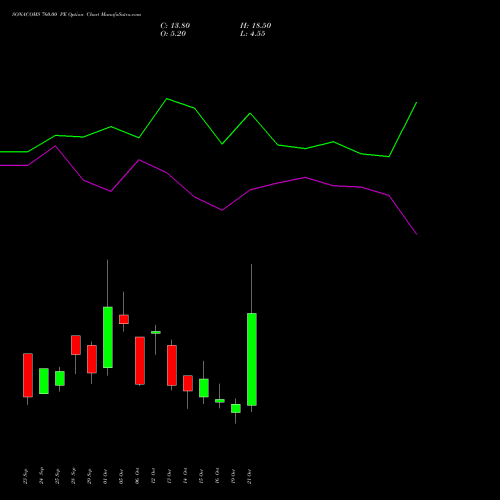This screenshot has height=500, width=500.
Task: Click the '16 Oct' date label
Action: point(218,476)
